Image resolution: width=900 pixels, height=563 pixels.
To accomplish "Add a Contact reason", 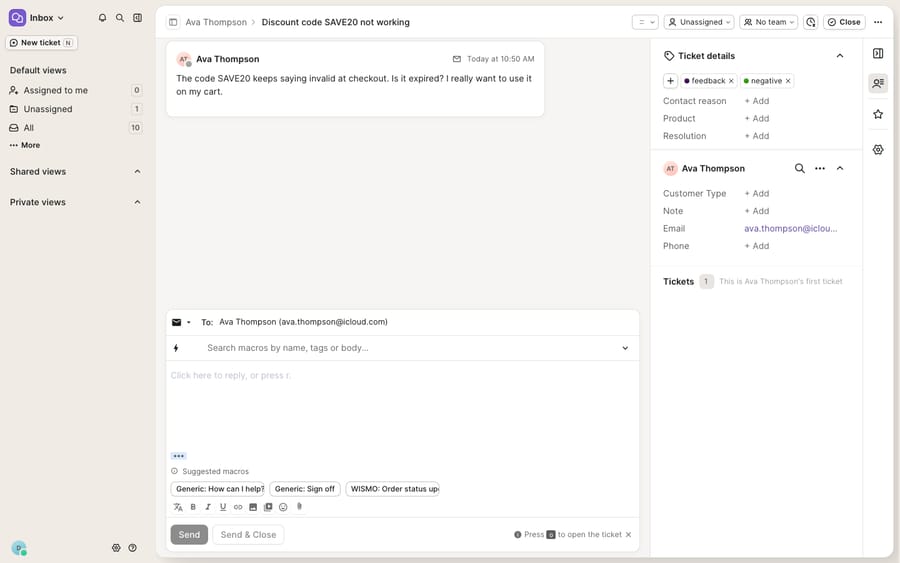I will (x=757, y=101).
